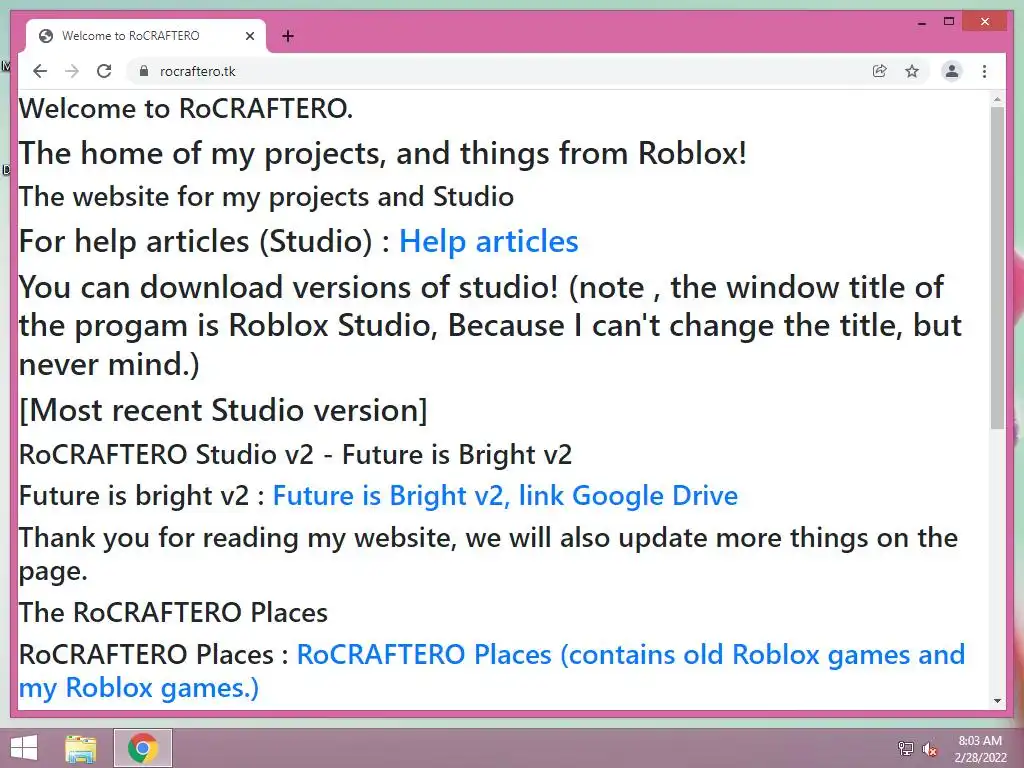The image size is (1024, 768).
Task: Maximize the Chrome window
Action: point(949,22)
